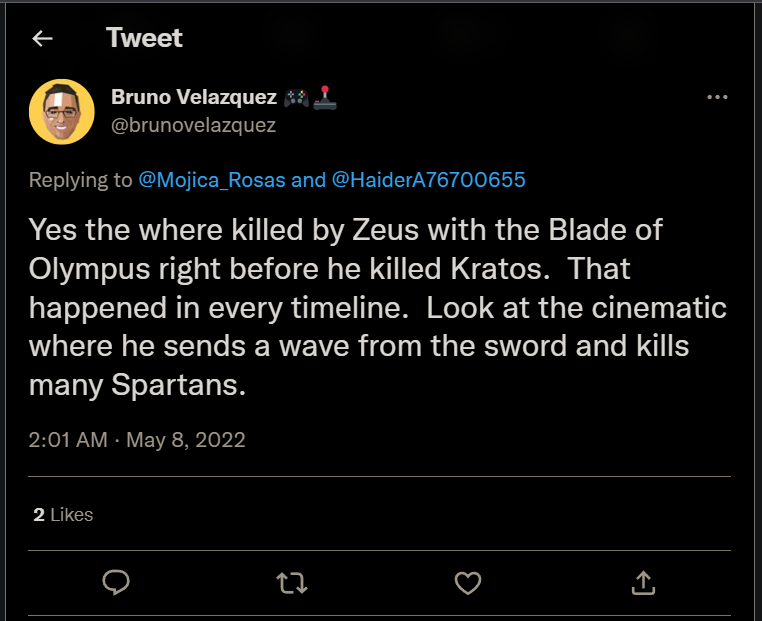Open the three-dot more options menu
This screenshot has height=621, width=762.
(x=717, y=98)
